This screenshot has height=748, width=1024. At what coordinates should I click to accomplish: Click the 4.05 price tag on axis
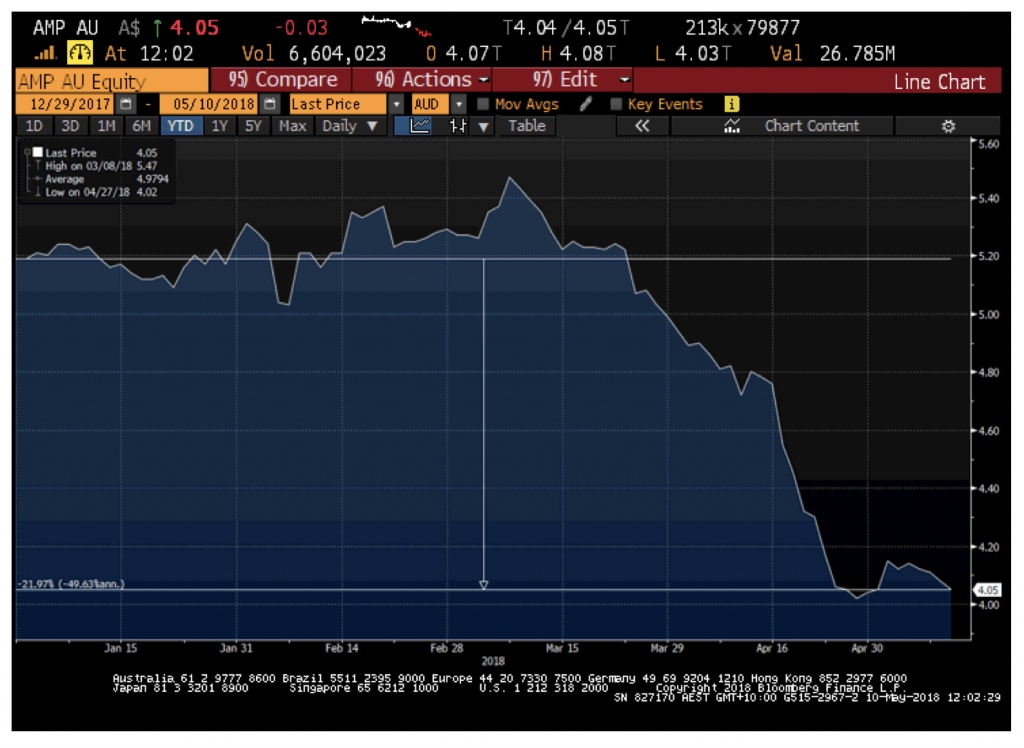tap(987, 590)
